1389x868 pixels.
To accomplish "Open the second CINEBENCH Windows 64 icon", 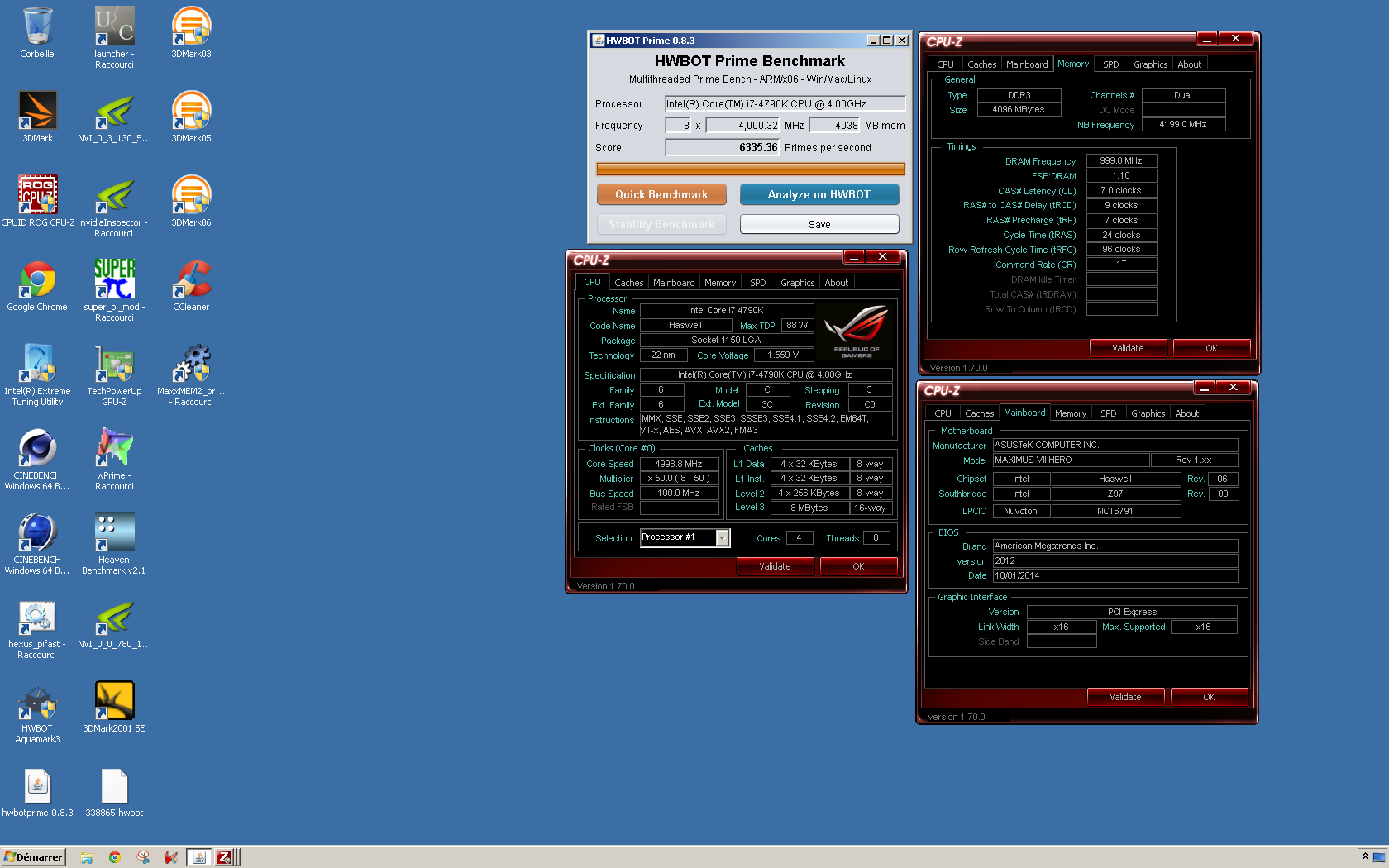I will click(x=37, y=532).
